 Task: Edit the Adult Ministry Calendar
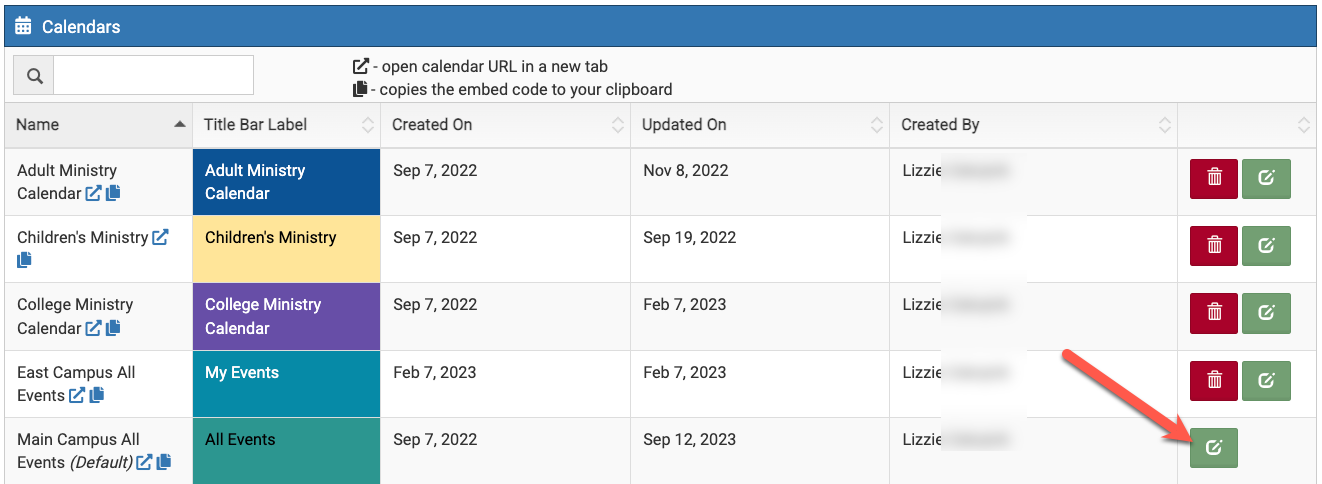pyautogui.click(x=1266, y=178)
